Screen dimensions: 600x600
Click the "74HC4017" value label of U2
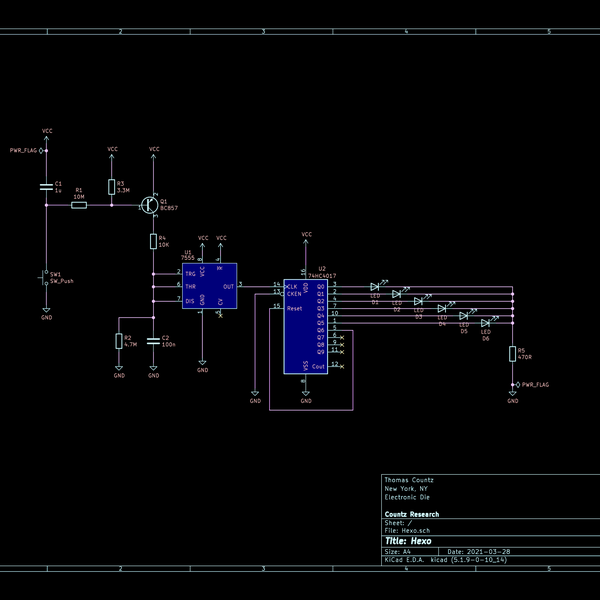(322, 276)
